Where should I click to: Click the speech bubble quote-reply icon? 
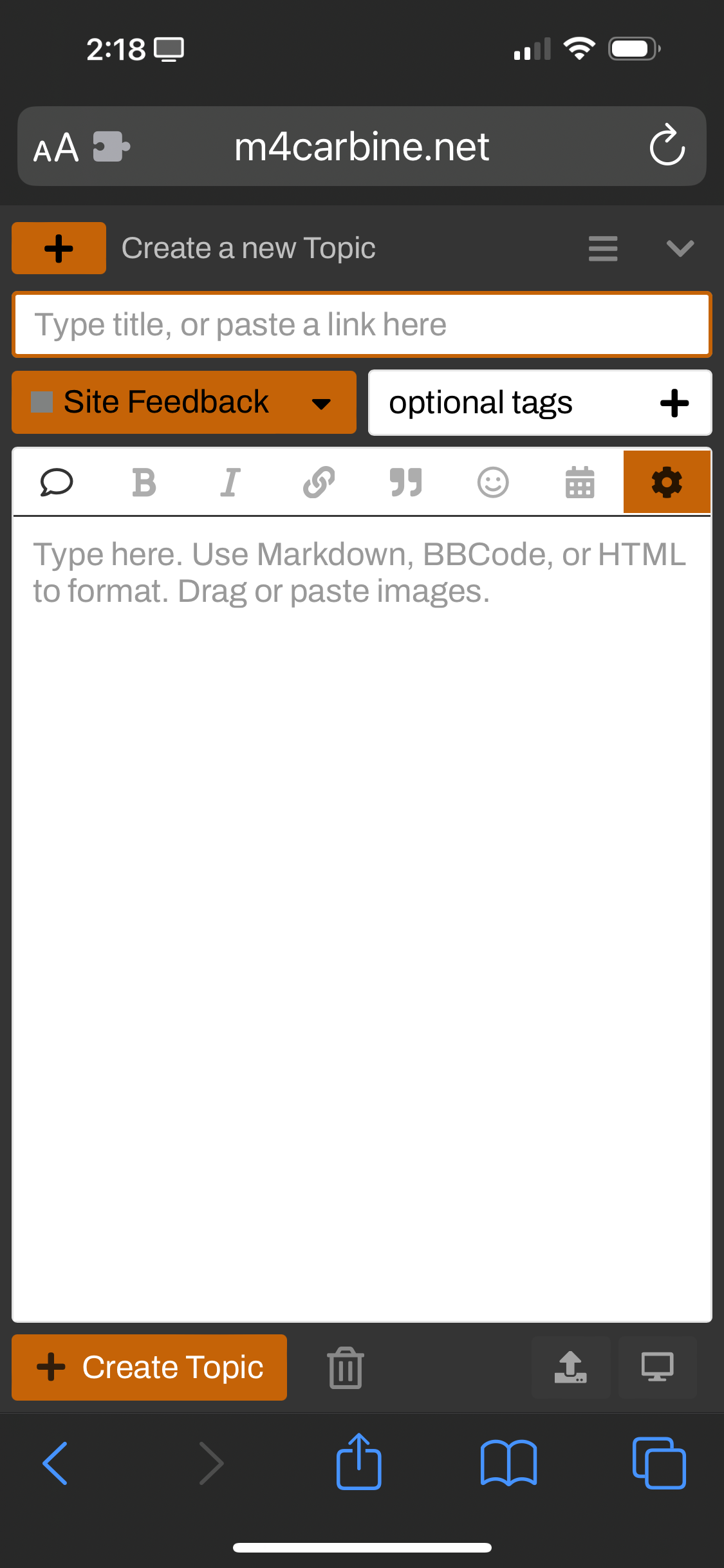[x=57, y=483]
